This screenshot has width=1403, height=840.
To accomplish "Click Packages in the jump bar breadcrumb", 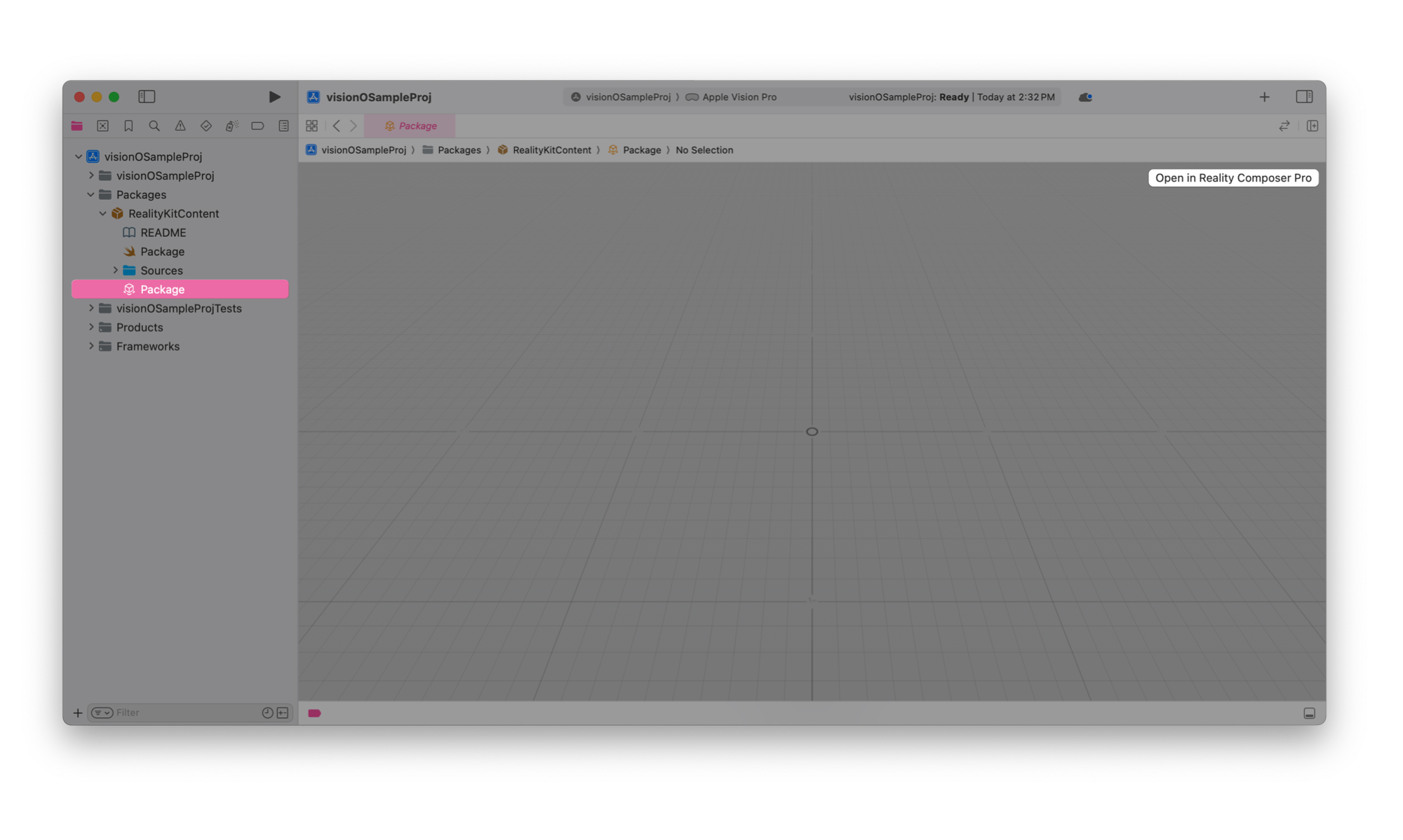I will 459,149.
